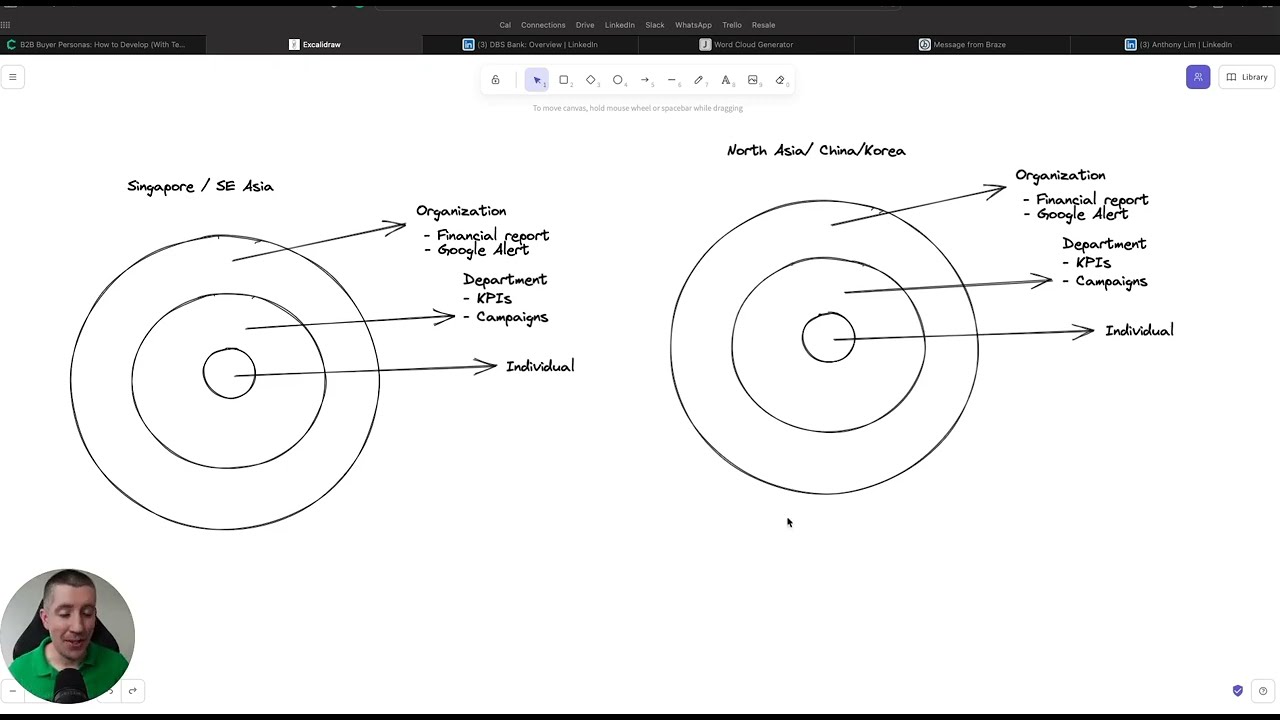Switch to B2B Buyer Personas browser tab
The image size is (1280, 720).
[102, 44]
